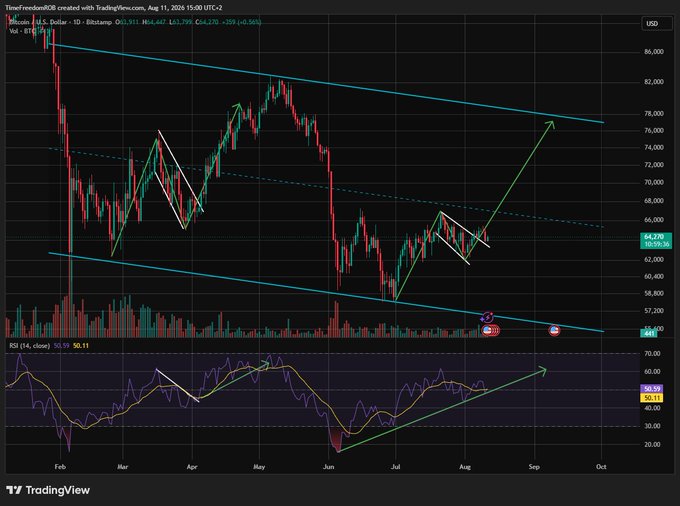Click the 62,000 price axis label
This screenshot has width=680, height=506.
(x=654, y=259)
